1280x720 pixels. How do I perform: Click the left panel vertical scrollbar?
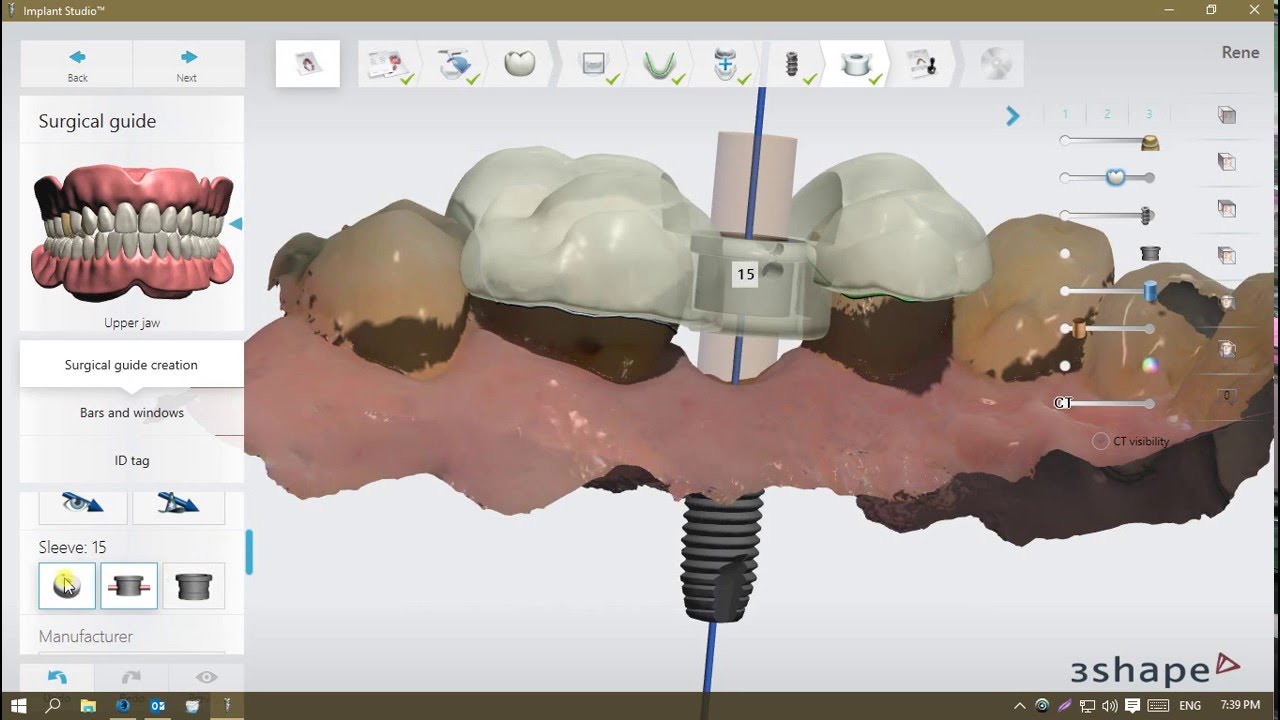coord(250,552)
